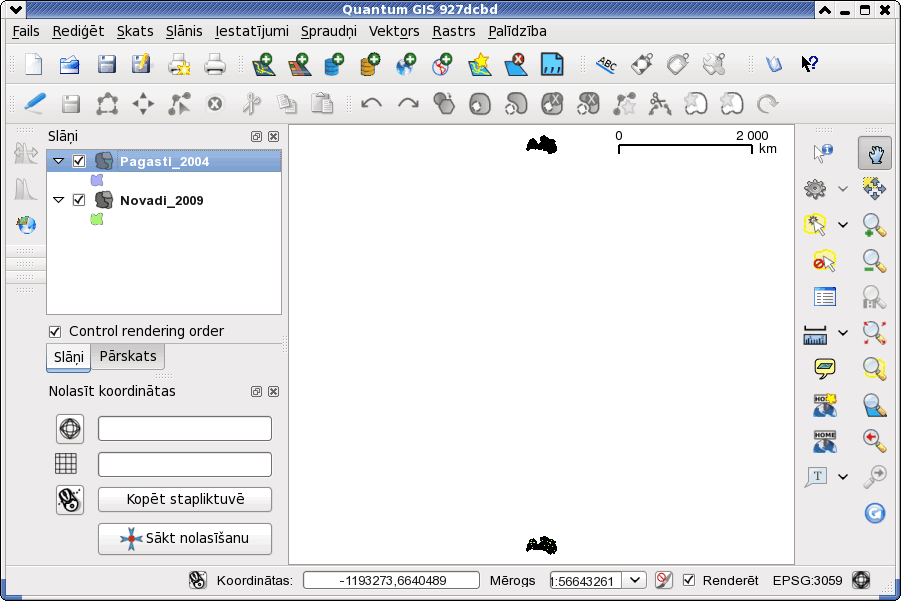Expand the feature action gear dropdown

843,188
